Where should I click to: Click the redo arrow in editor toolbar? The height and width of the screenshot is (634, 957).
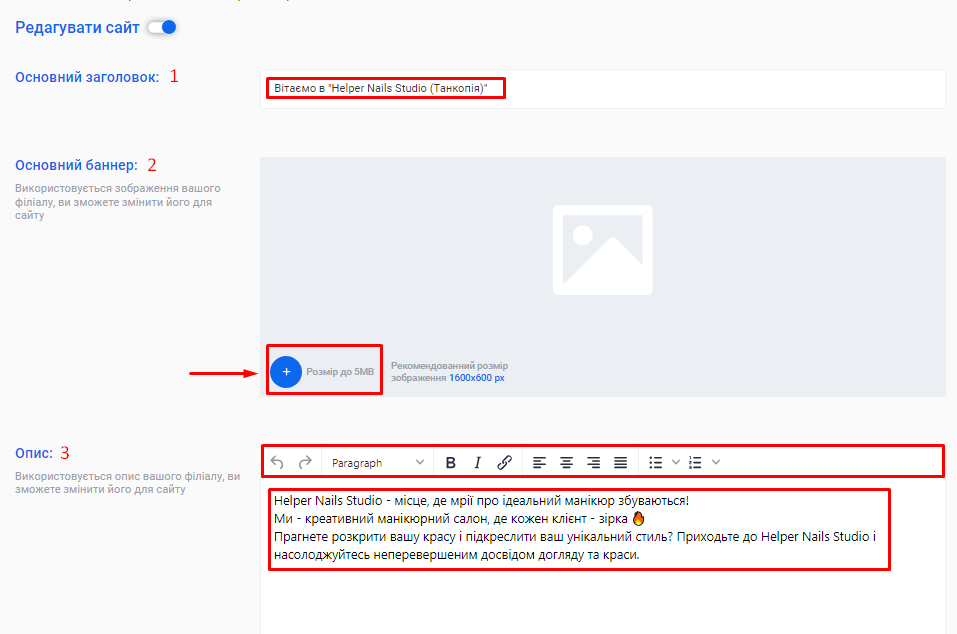pos(305,462)
